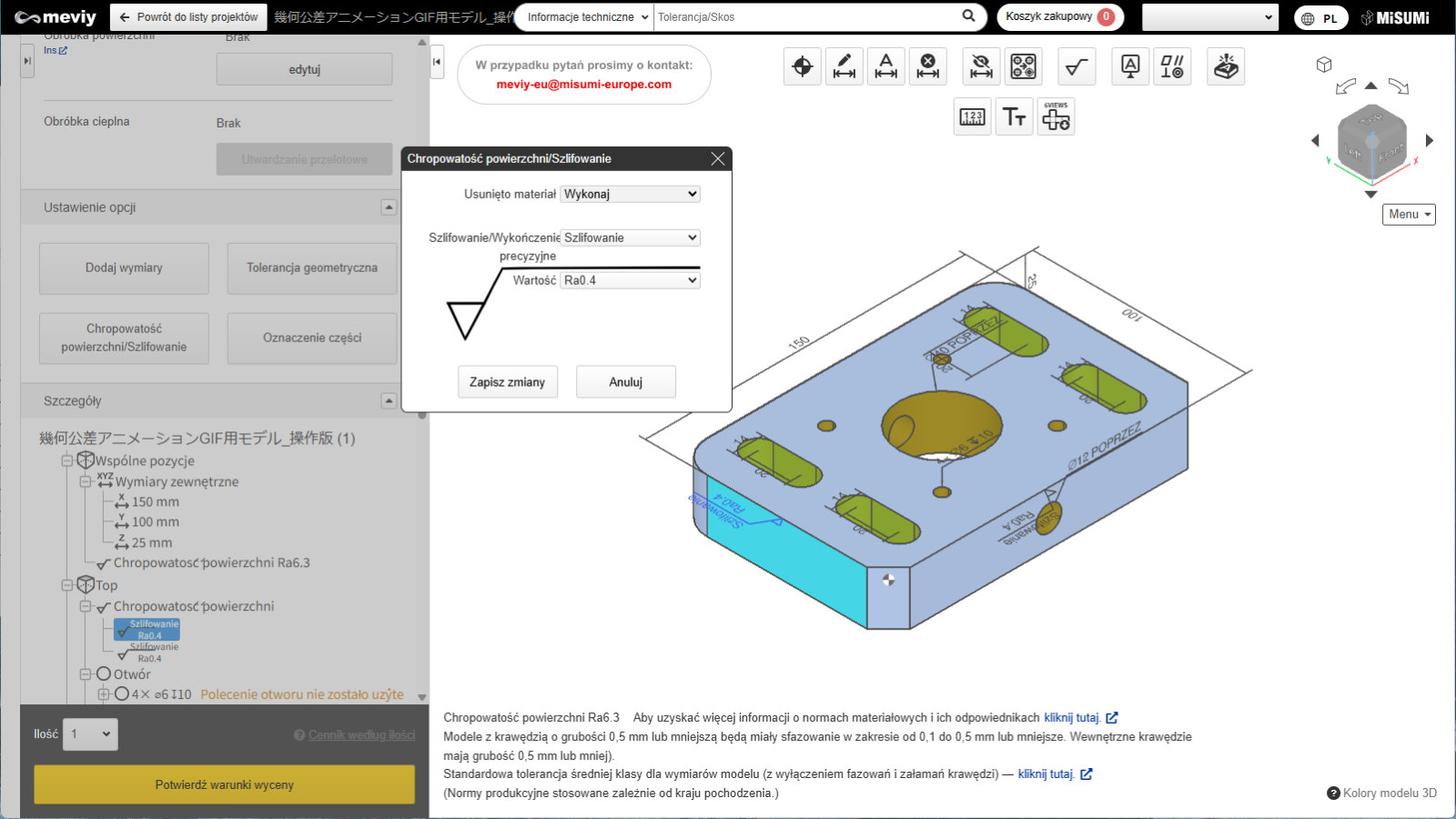Click the delete dimension tool icon

coord(927,66)
